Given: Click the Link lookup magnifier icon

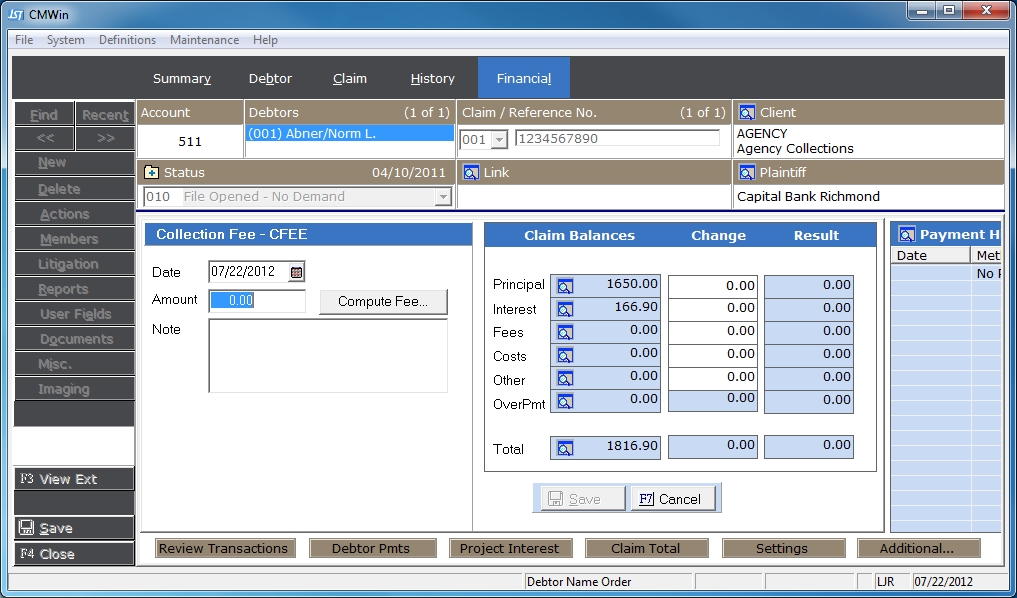Looking at the screenshot, I should (x=470, y=173).
